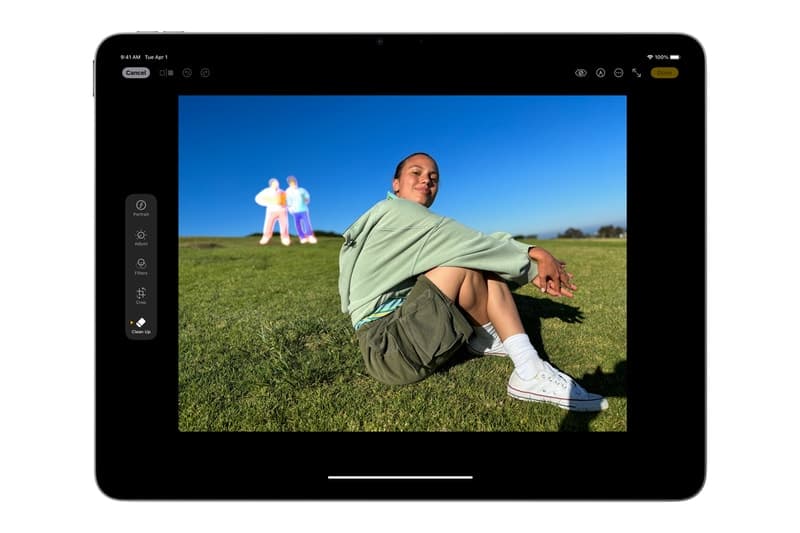Tap the home indicator bar
Image resolution: width=800 pixels, height=533 pixels.
pos(400,477)
